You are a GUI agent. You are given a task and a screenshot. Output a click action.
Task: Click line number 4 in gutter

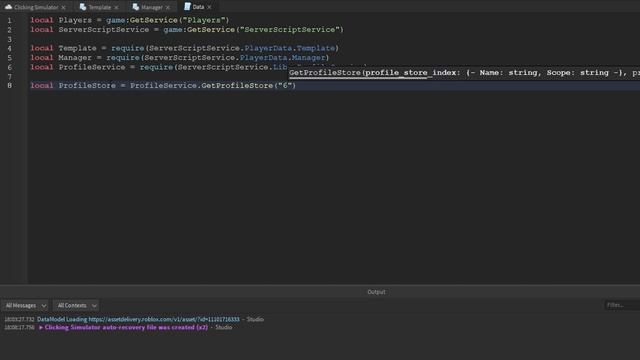[9, 48]
